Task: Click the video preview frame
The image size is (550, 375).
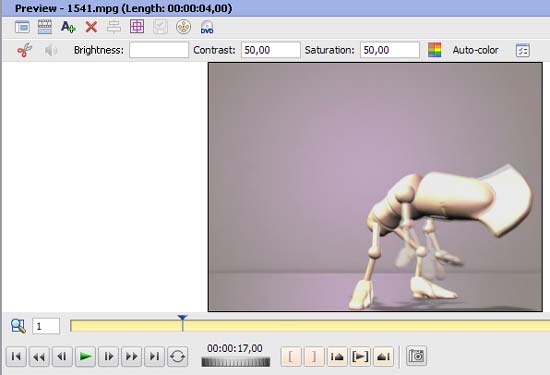Action: [375, 187]
